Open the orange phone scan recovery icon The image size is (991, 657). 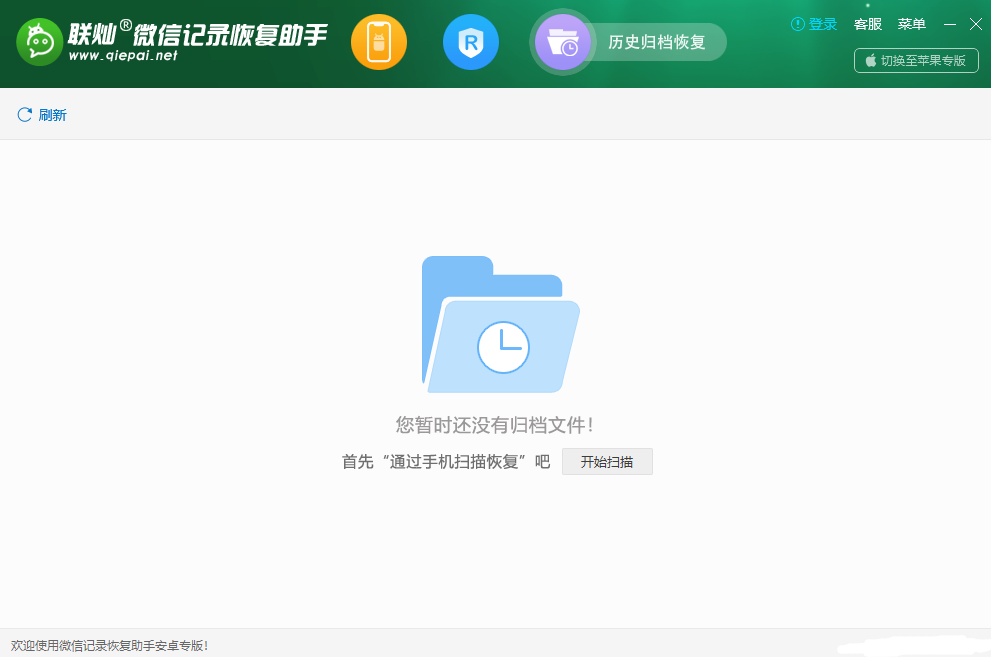pos(379,42)
